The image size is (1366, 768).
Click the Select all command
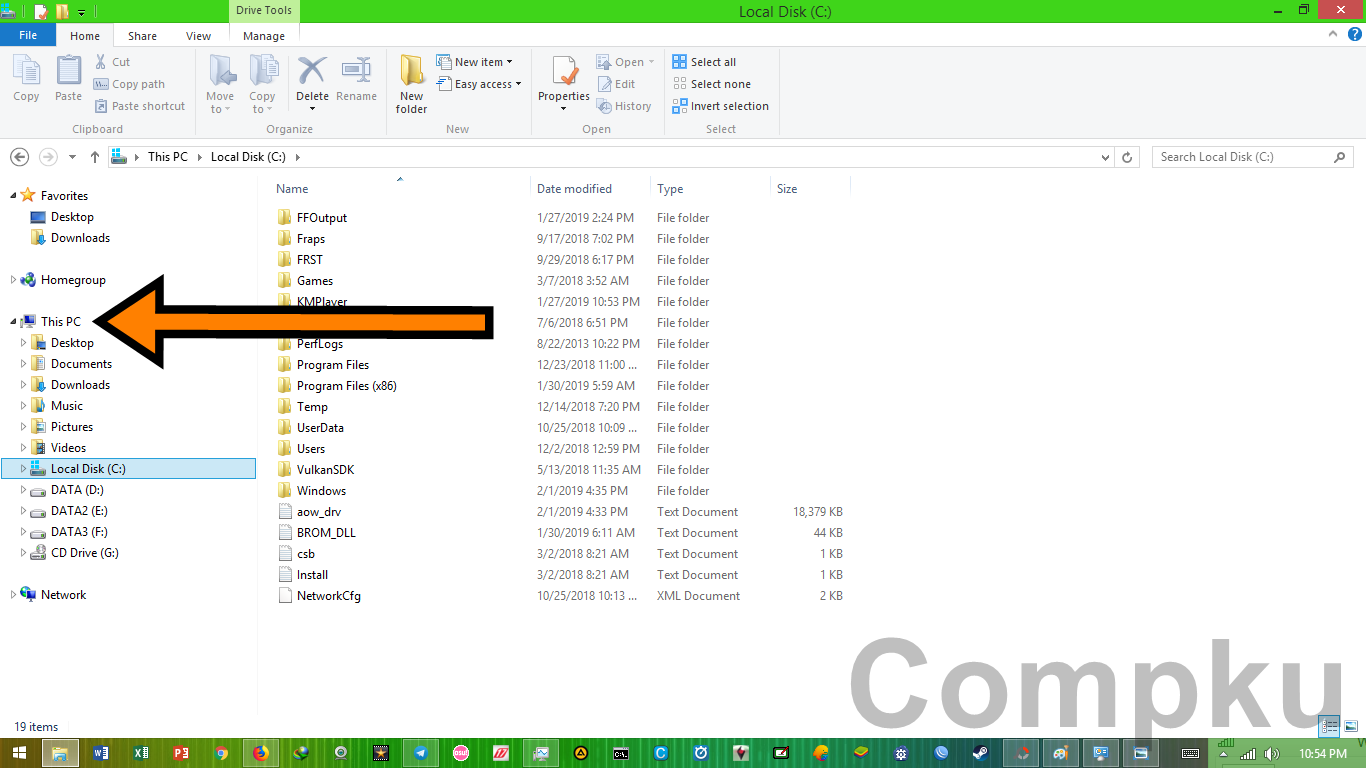pyautogui.click(x=704, y=62)
